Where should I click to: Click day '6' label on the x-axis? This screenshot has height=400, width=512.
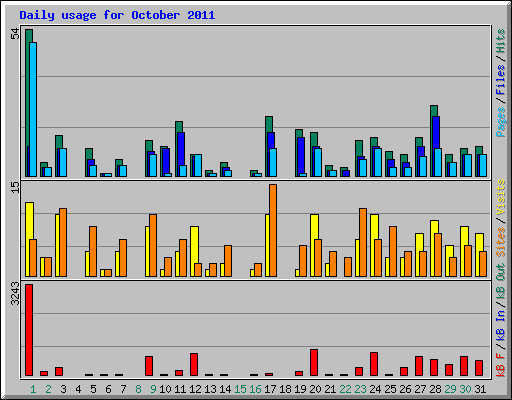(108, 389)
